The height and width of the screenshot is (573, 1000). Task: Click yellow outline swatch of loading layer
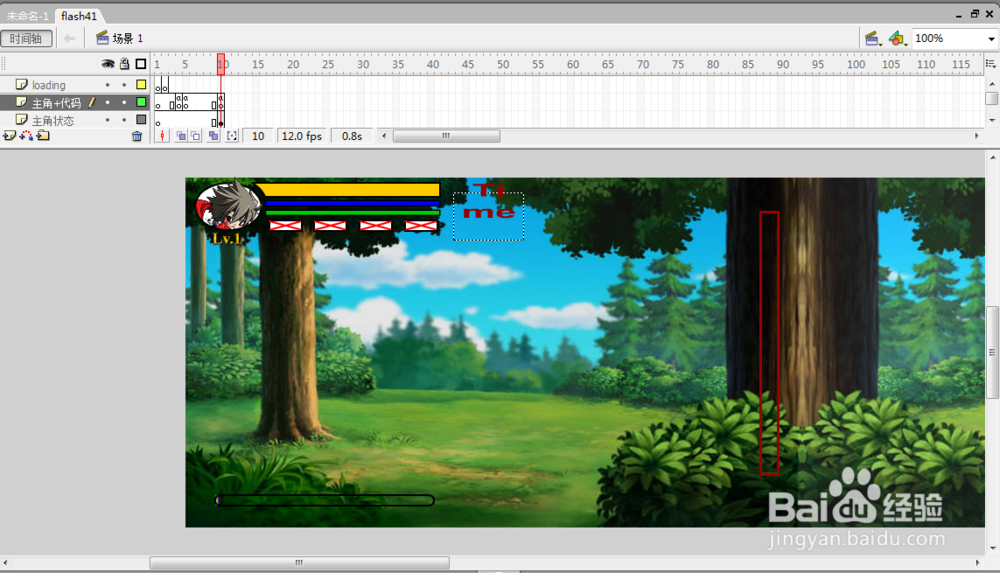point(141,84)
